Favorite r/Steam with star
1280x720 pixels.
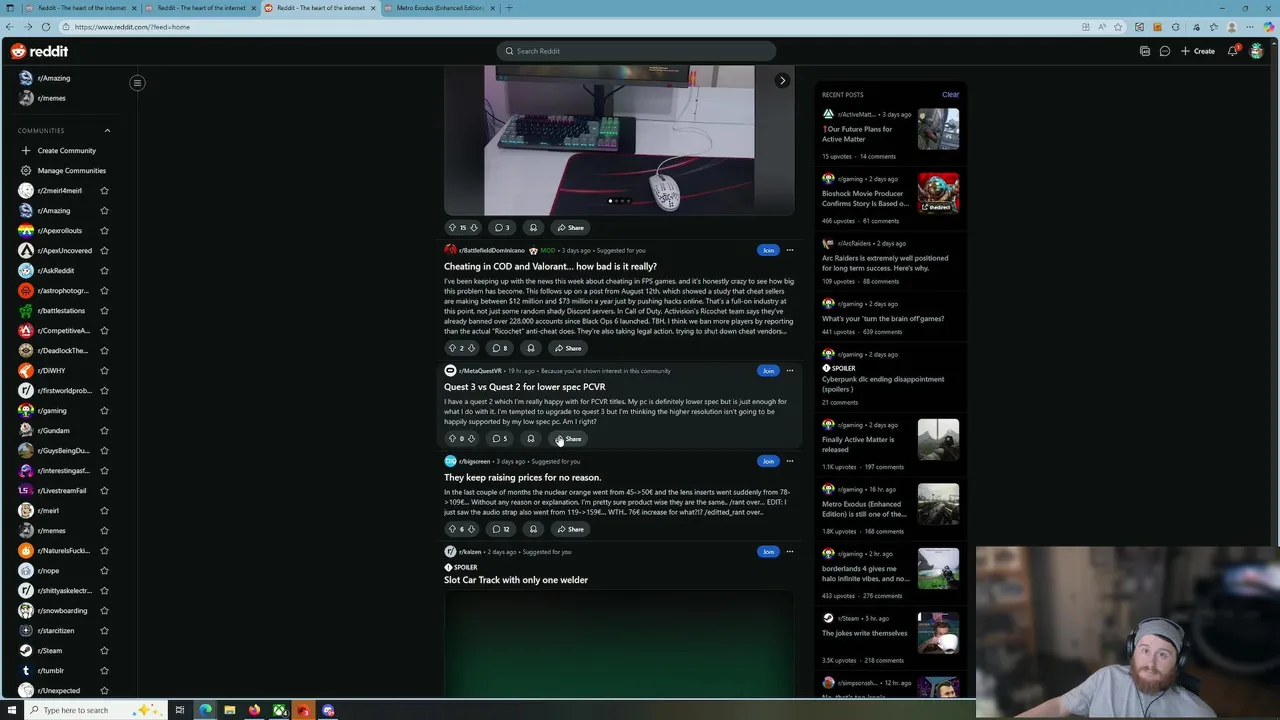104,650
